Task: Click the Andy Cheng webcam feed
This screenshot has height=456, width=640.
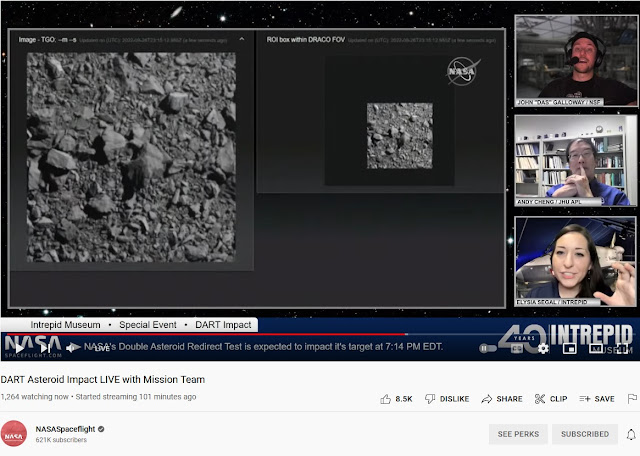Action: pyautogui.click(x=576, y=160)
